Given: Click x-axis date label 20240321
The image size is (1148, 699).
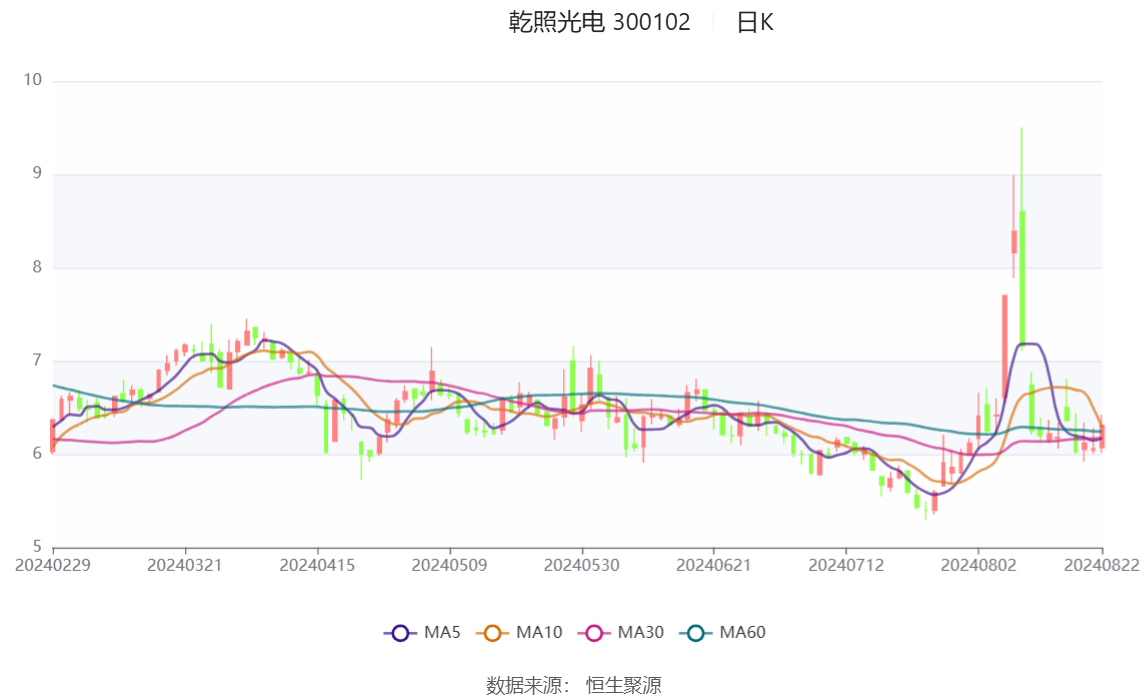Looking at the screenshot, I should [x=184, y=565].
